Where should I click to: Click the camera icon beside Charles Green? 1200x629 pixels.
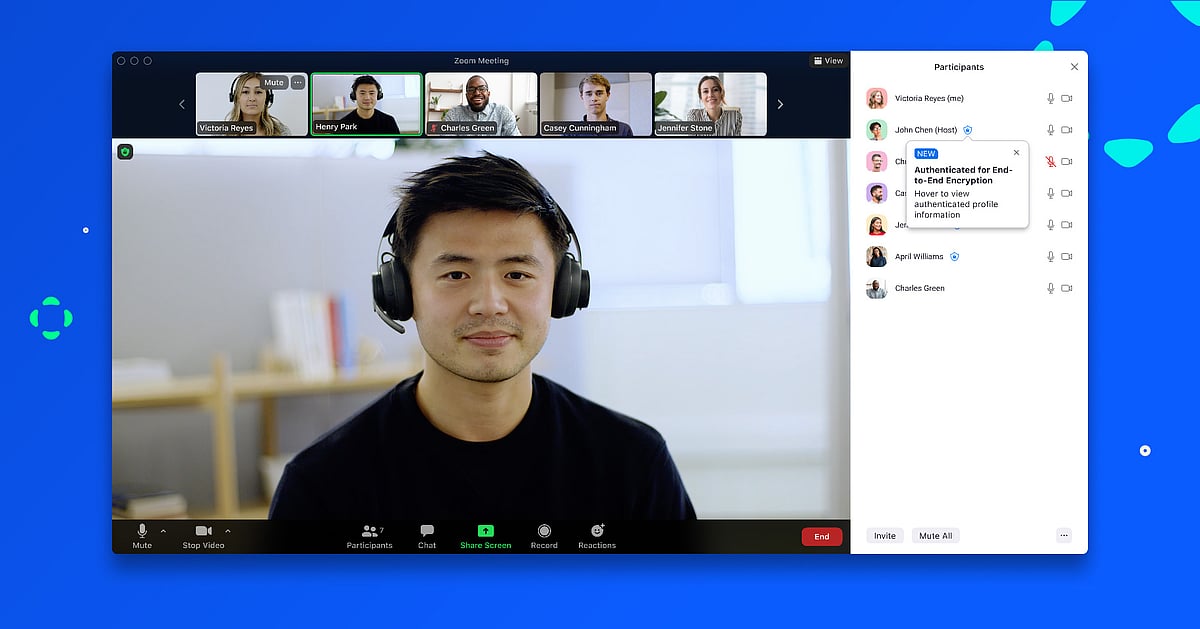click(1065, 287)
